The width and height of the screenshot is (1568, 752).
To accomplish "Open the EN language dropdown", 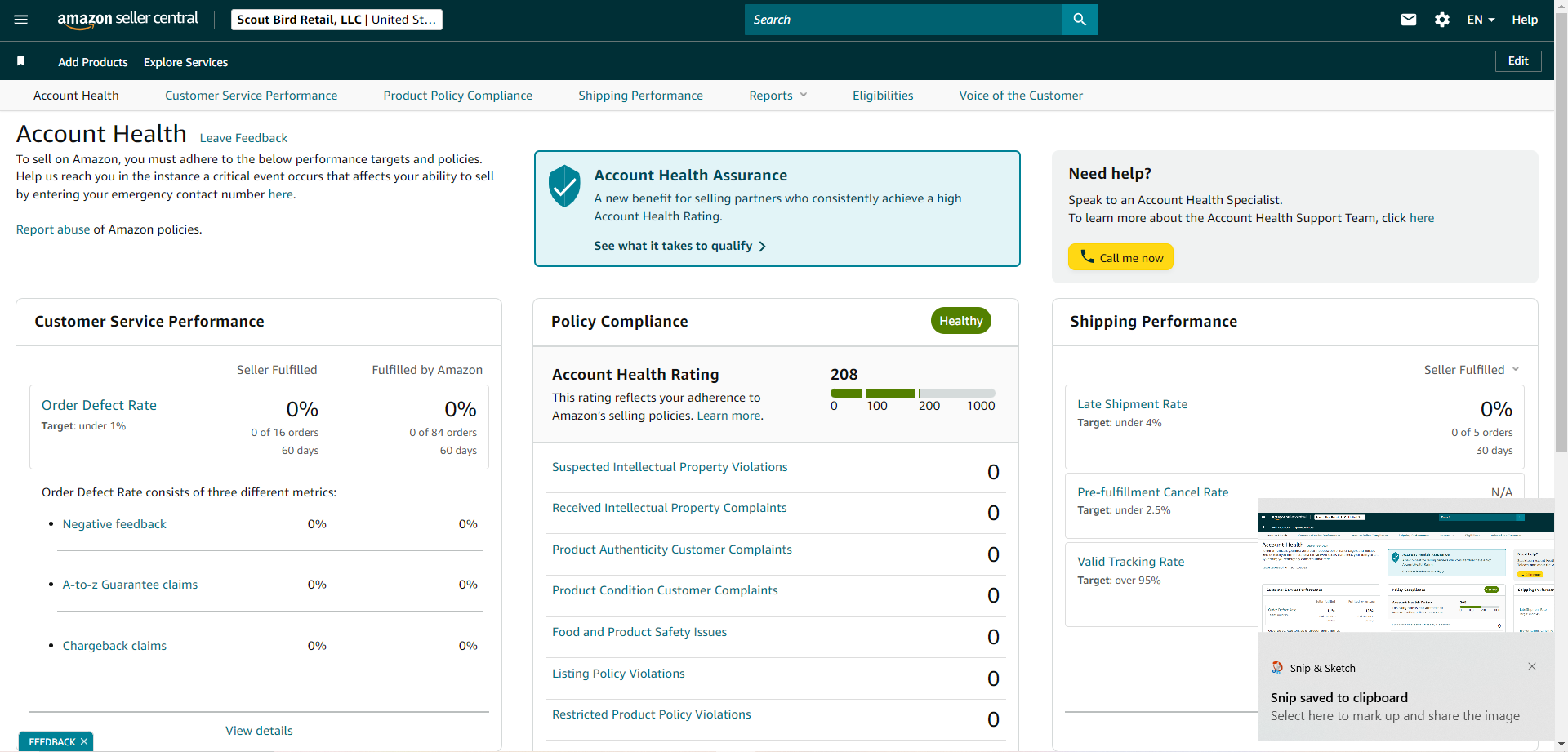I will (x=1481, y=20).
